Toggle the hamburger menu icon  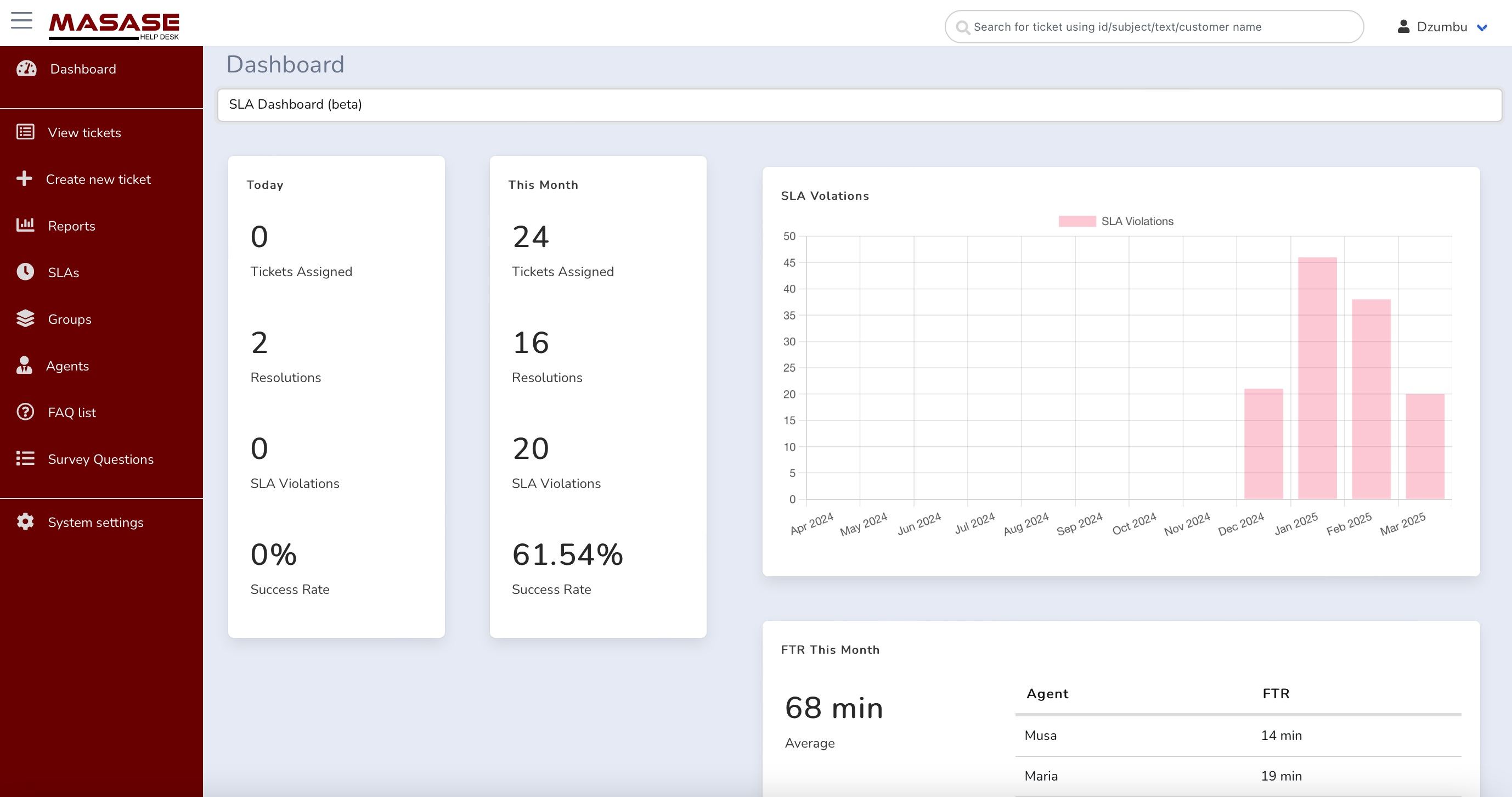pyautogui.click(x=22, y=20)
